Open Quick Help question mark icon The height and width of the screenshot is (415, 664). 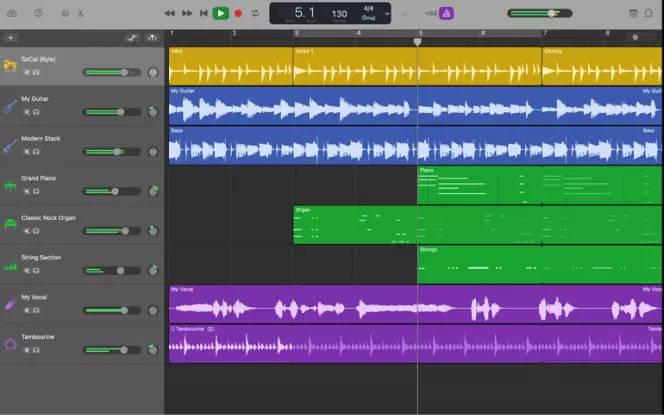[39, 13]
